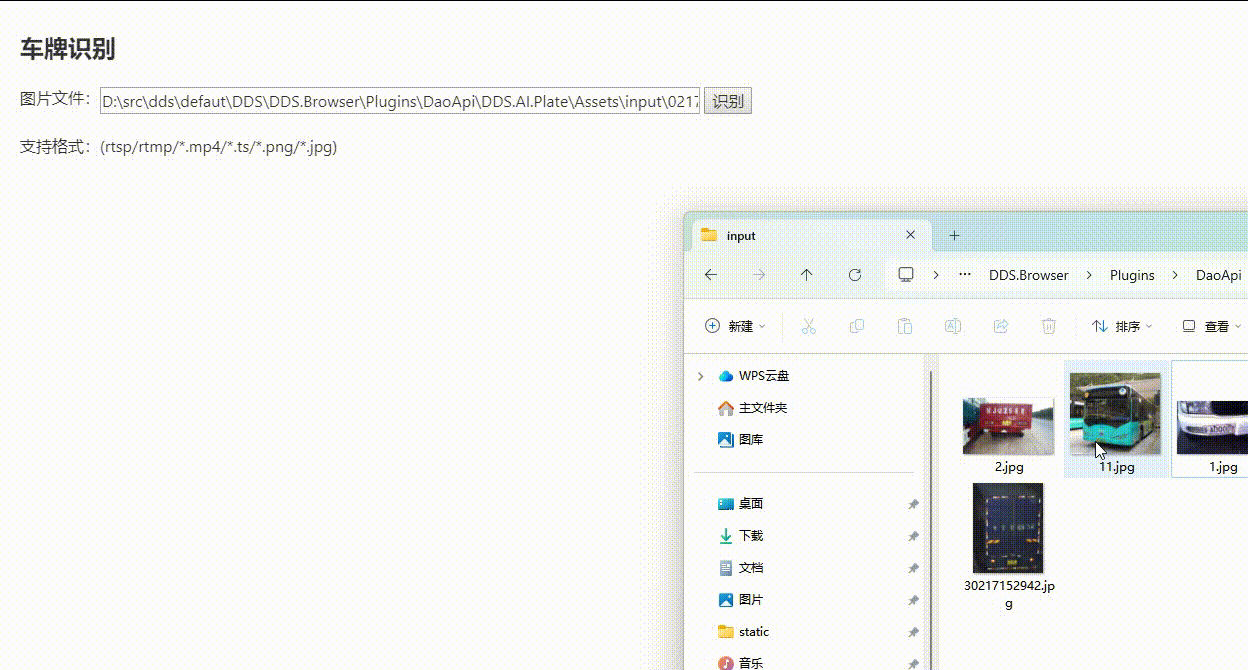1248x670 pixels.
Task: Select the 30217152942.jpg thumbnail
Action: click(x=1008, y=528)
